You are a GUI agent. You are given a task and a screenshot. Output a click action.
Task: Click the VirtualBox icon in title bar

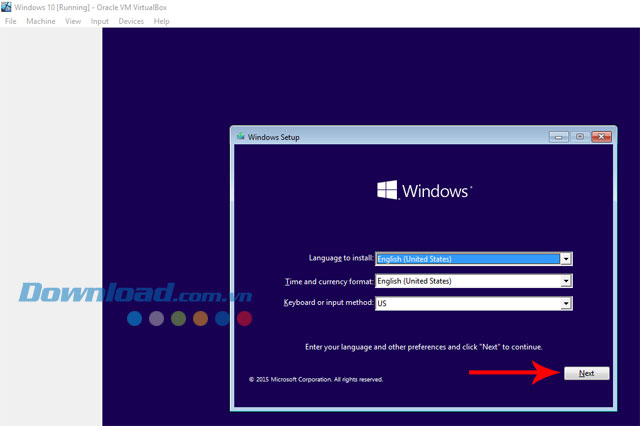tap(6, 7)
